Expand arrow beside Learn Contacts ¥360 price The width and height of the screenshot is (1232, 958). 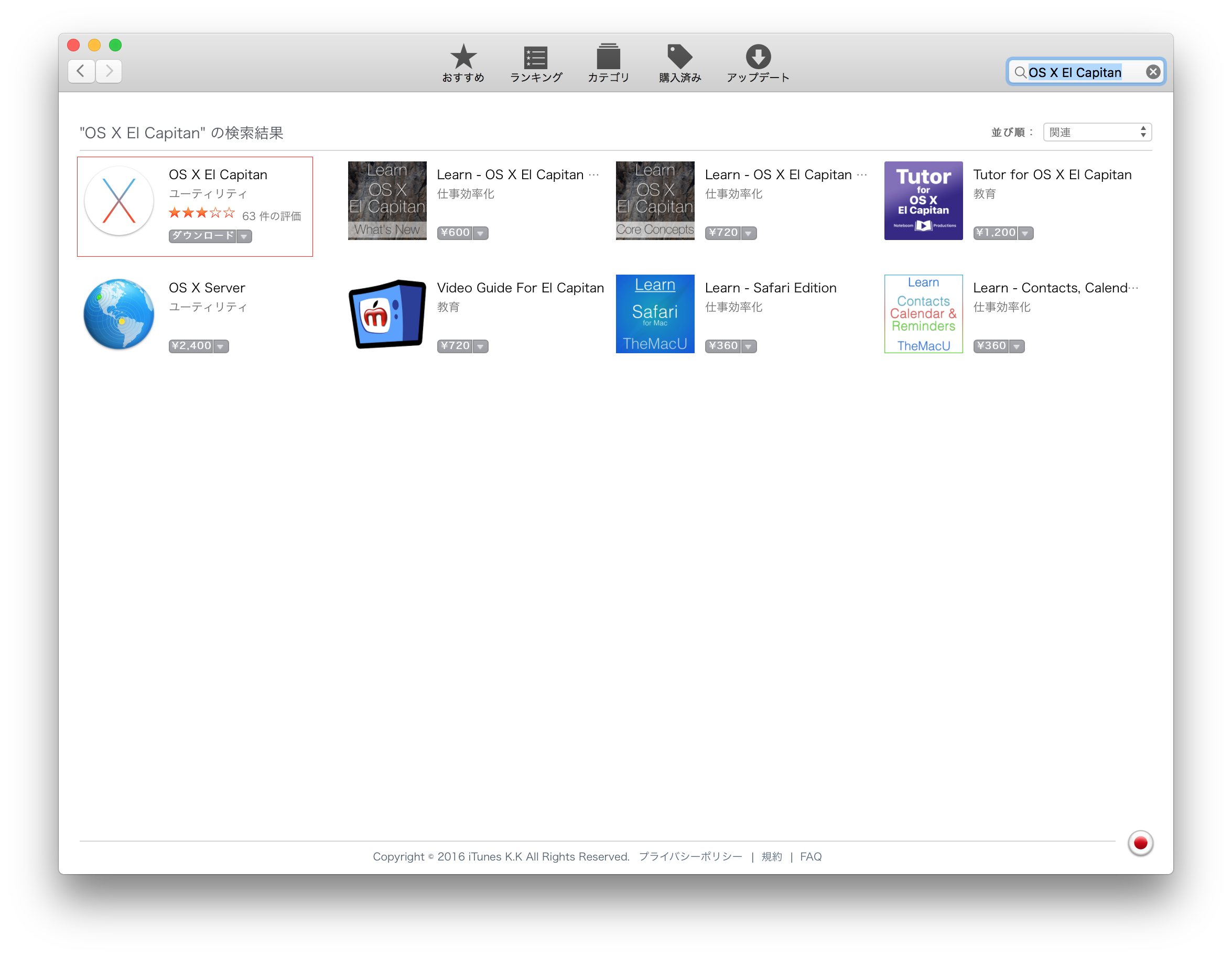[x=1016, y=346]
